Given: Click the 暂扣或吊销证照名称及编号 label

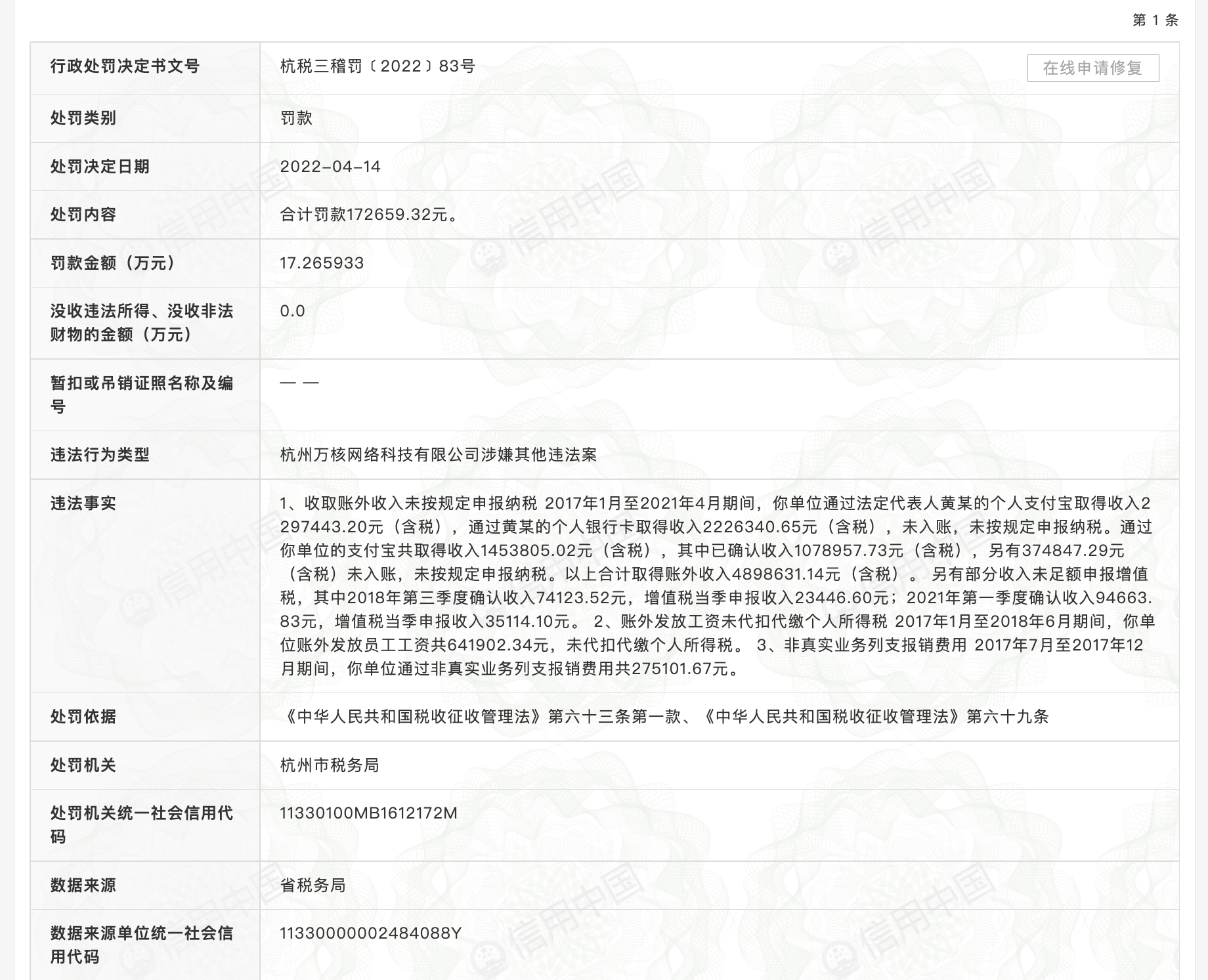Looking at the screenshot, I should [x=142, y=395].
